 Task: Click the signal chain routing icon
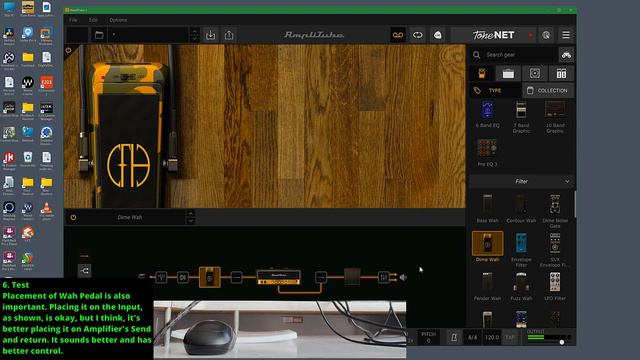click(84, 271)
